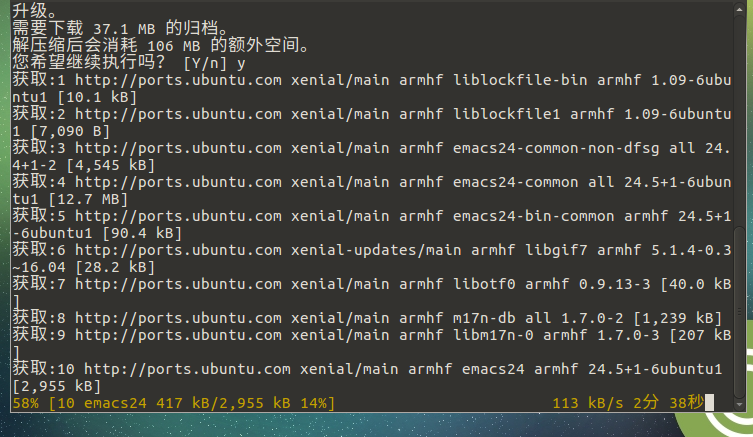The image size is (753, 437).
Task: Click the [2,955 kB] size on the last fetch line
Action: 56,386
